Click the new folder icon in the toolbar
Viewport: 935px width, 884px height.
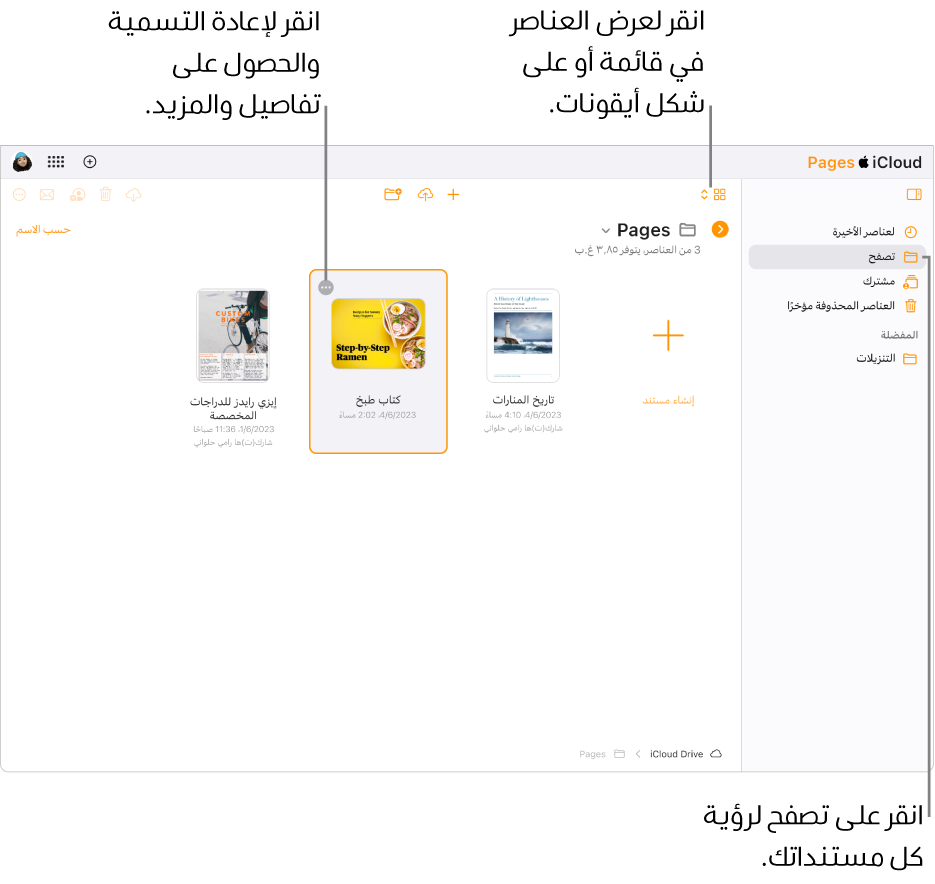[392, 195]
